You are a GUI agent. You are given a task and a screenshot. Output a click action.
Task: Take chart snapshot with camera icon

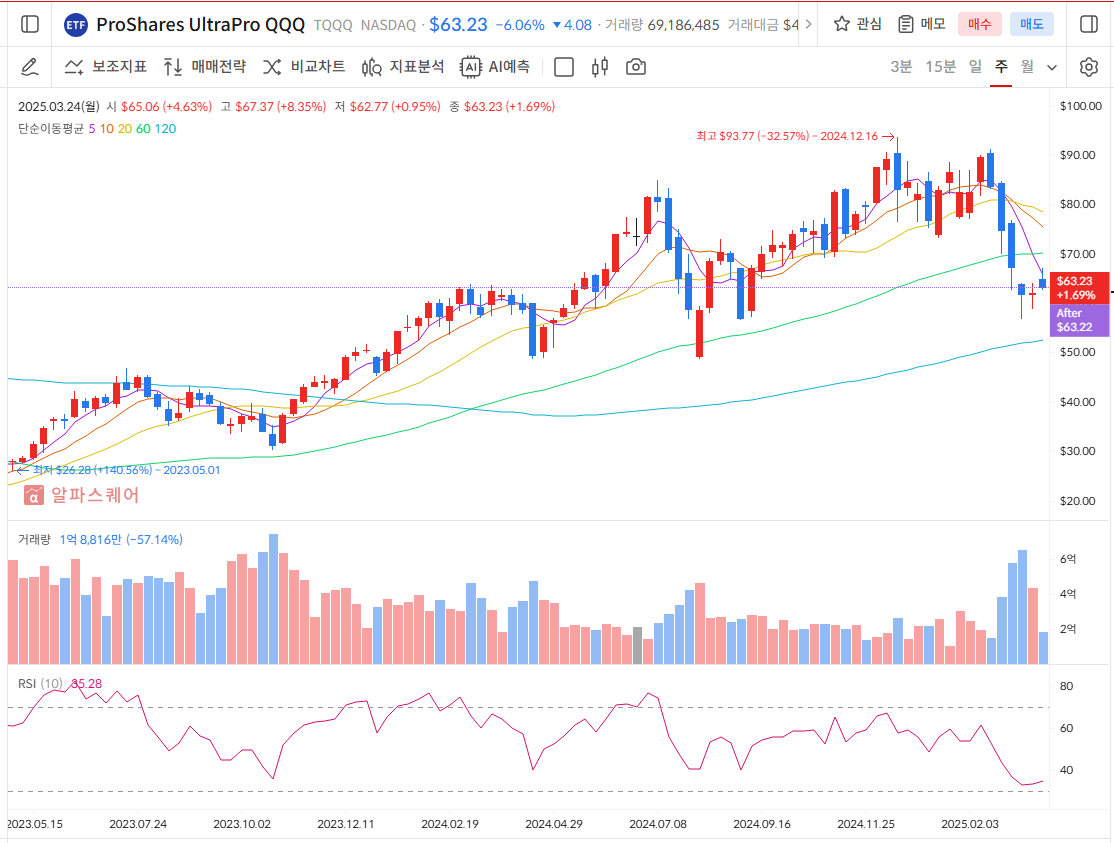click(636, 67)
